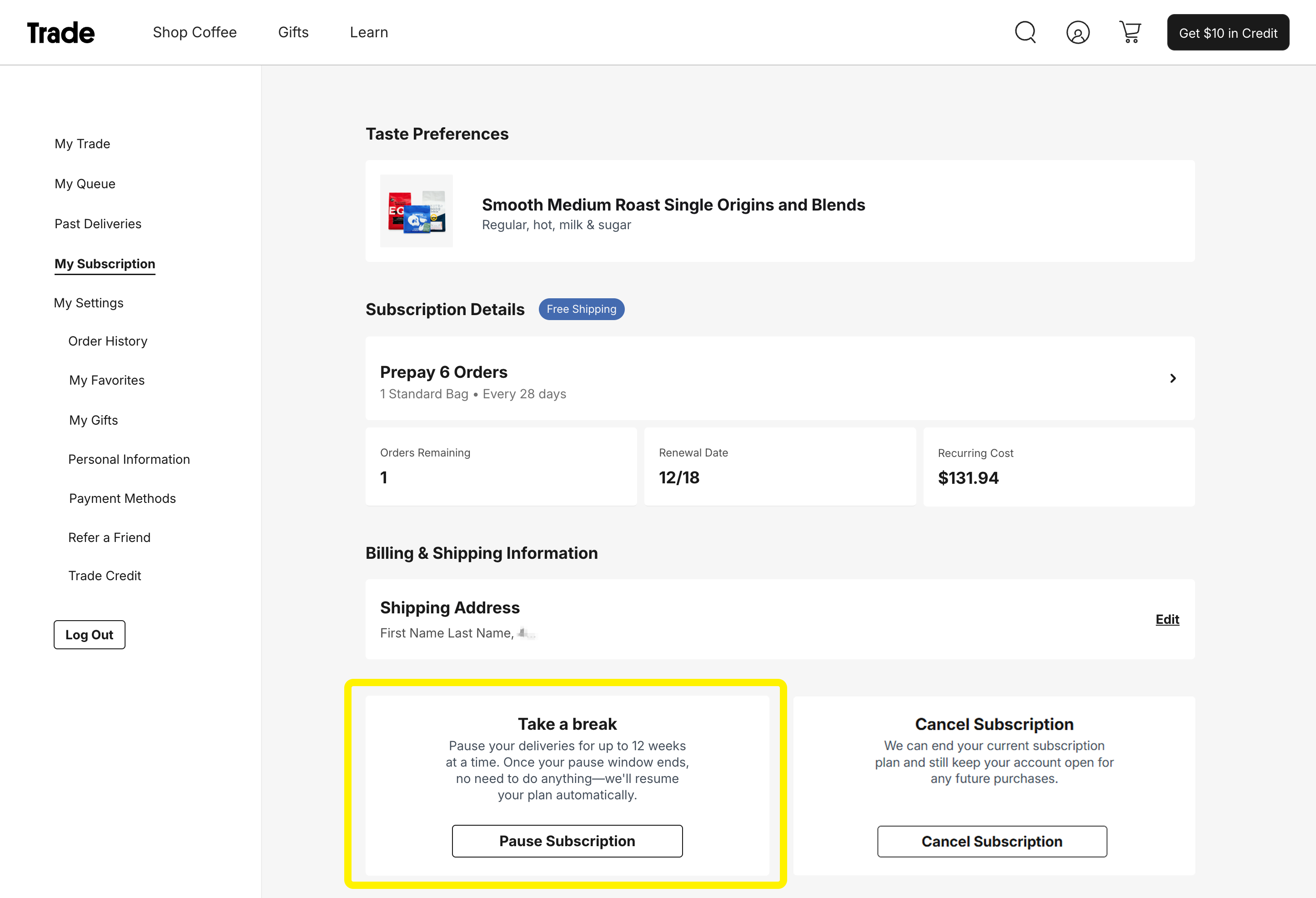Viewport: 1316px width, 898px height.
Task: Open Order History in sidebar
Action: click(x=108, y=341)
